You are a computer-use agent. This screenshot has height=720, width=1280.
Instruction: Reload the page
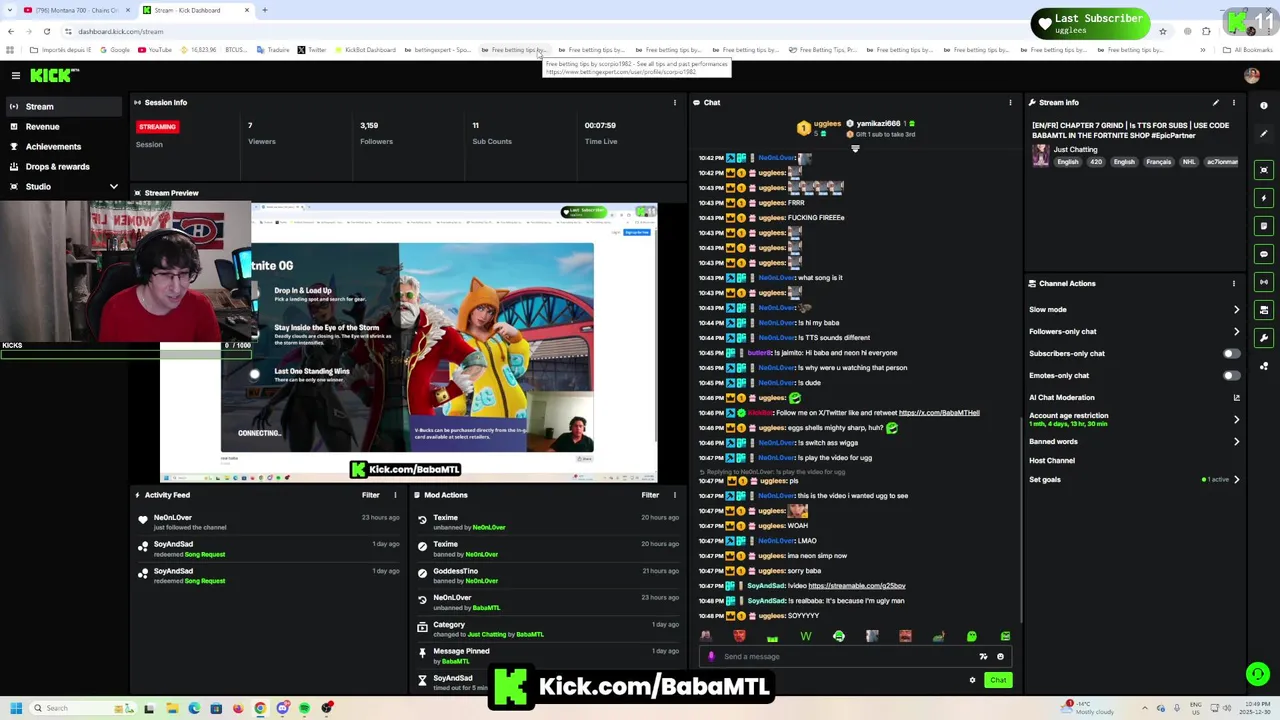coord(46,31)
